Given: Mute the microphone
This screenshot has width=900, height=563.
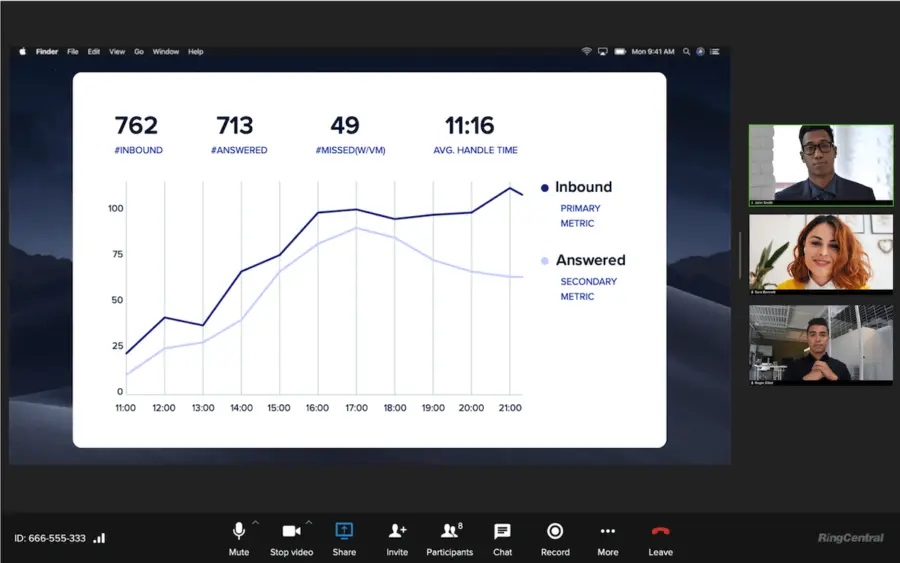Looking at the screenshot, I should pos(238,531).
